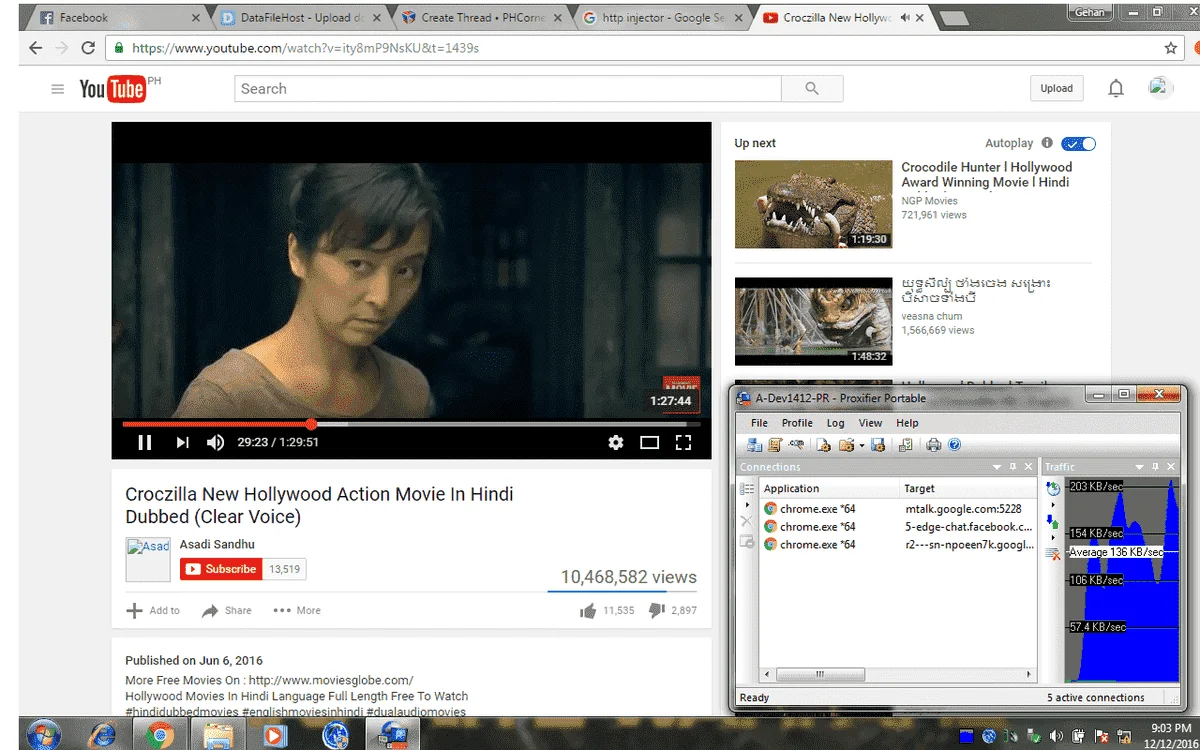
Task: Click checklist icon in Proxifier toolbar
Action: pos(905,445)
